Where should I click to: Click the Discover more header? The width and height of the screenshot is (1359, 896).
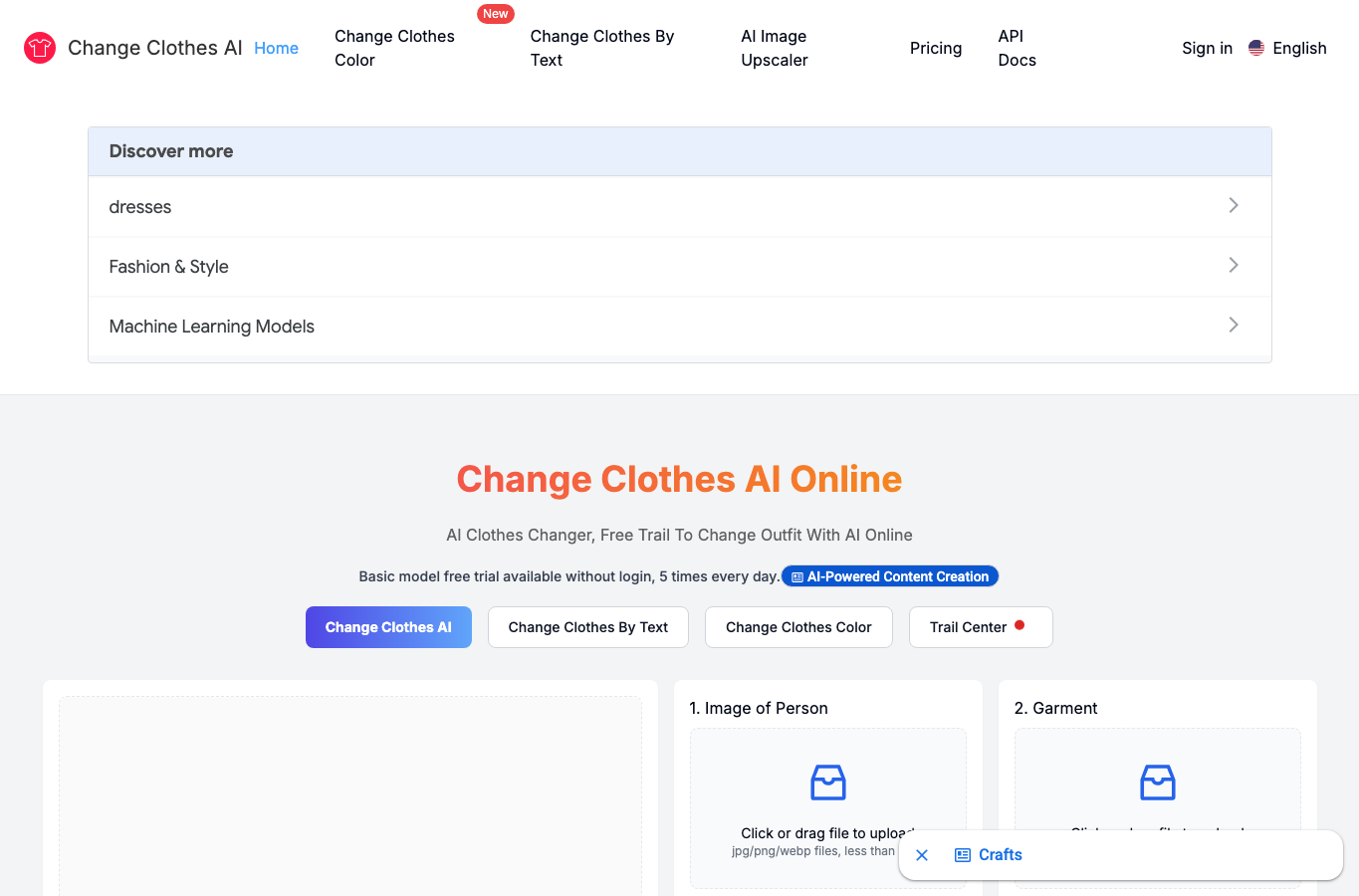tap(680, 151)
